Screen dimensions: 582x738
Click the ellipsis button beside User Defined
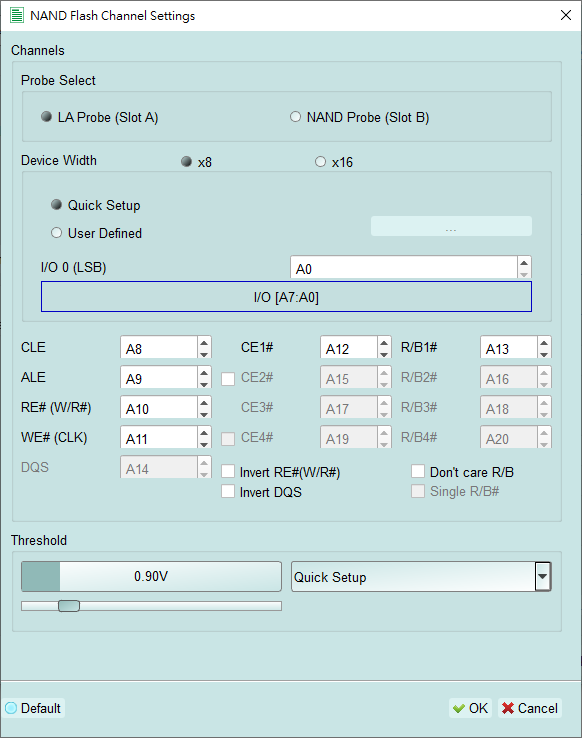[451, 226]
